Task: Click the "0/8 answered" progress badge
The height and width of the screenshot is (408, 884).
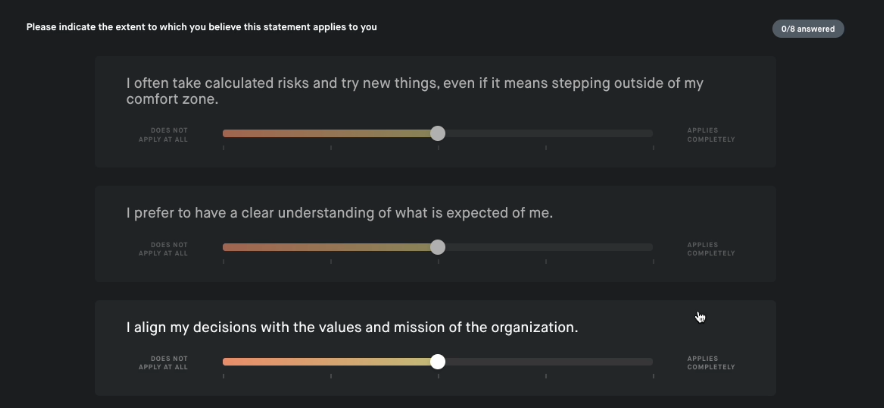Action: 808,29
